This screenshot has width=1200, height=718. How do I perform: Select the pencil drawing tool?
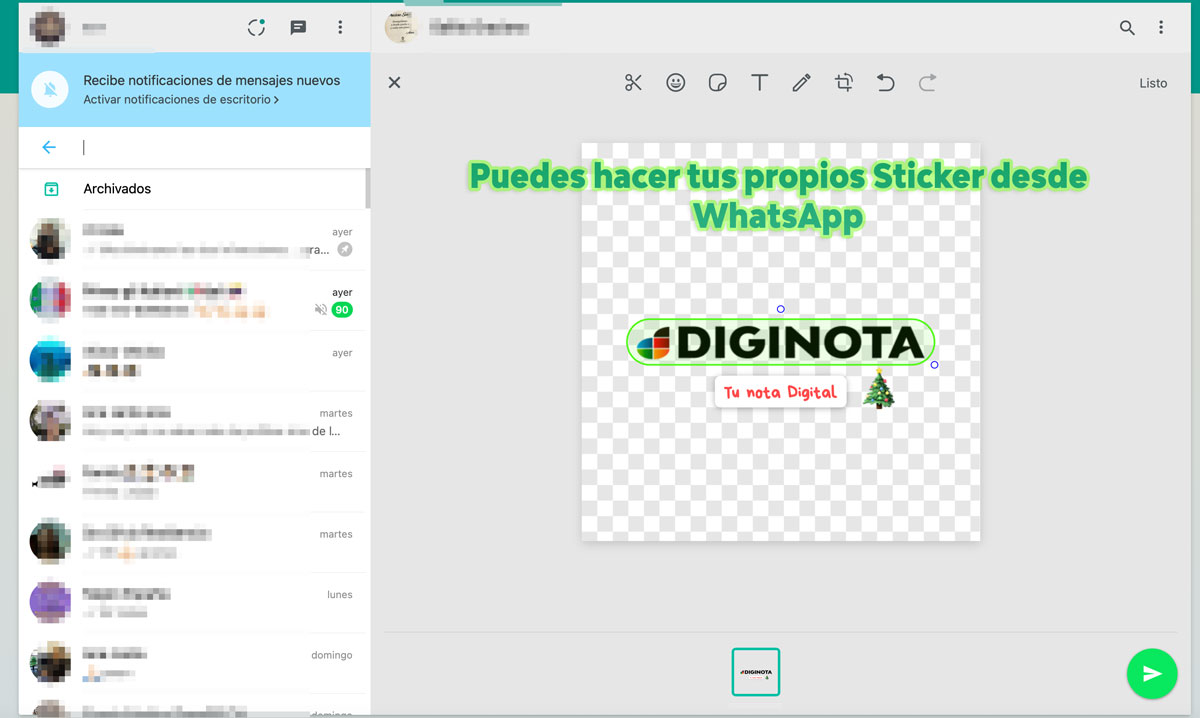tap(801, 83)
